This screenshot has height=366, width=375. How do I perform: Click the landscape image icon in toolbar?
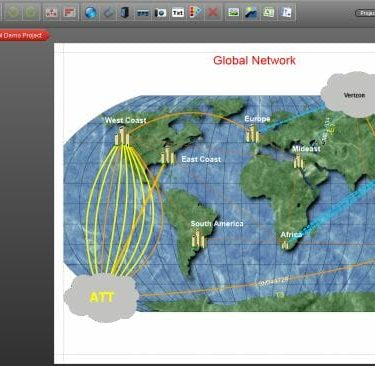[x=234, y=12]
